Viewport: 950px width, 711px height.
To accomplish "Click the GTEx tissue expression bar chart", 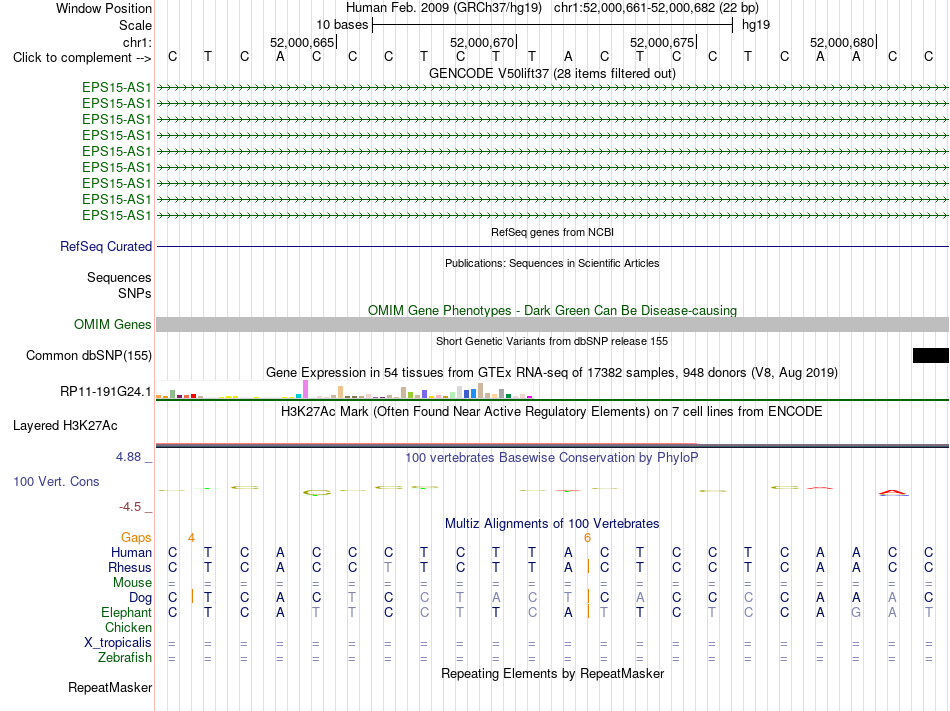I will point(344,389).
